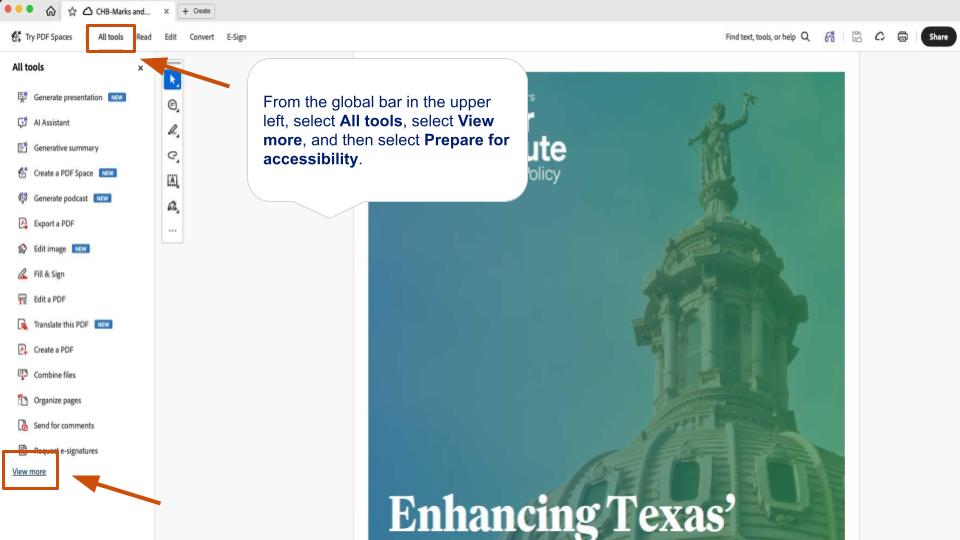Select the highlighter pen tool in quick toolbar
The height and width of the screenshot is (540, 960).
click(x=173, y=130)
